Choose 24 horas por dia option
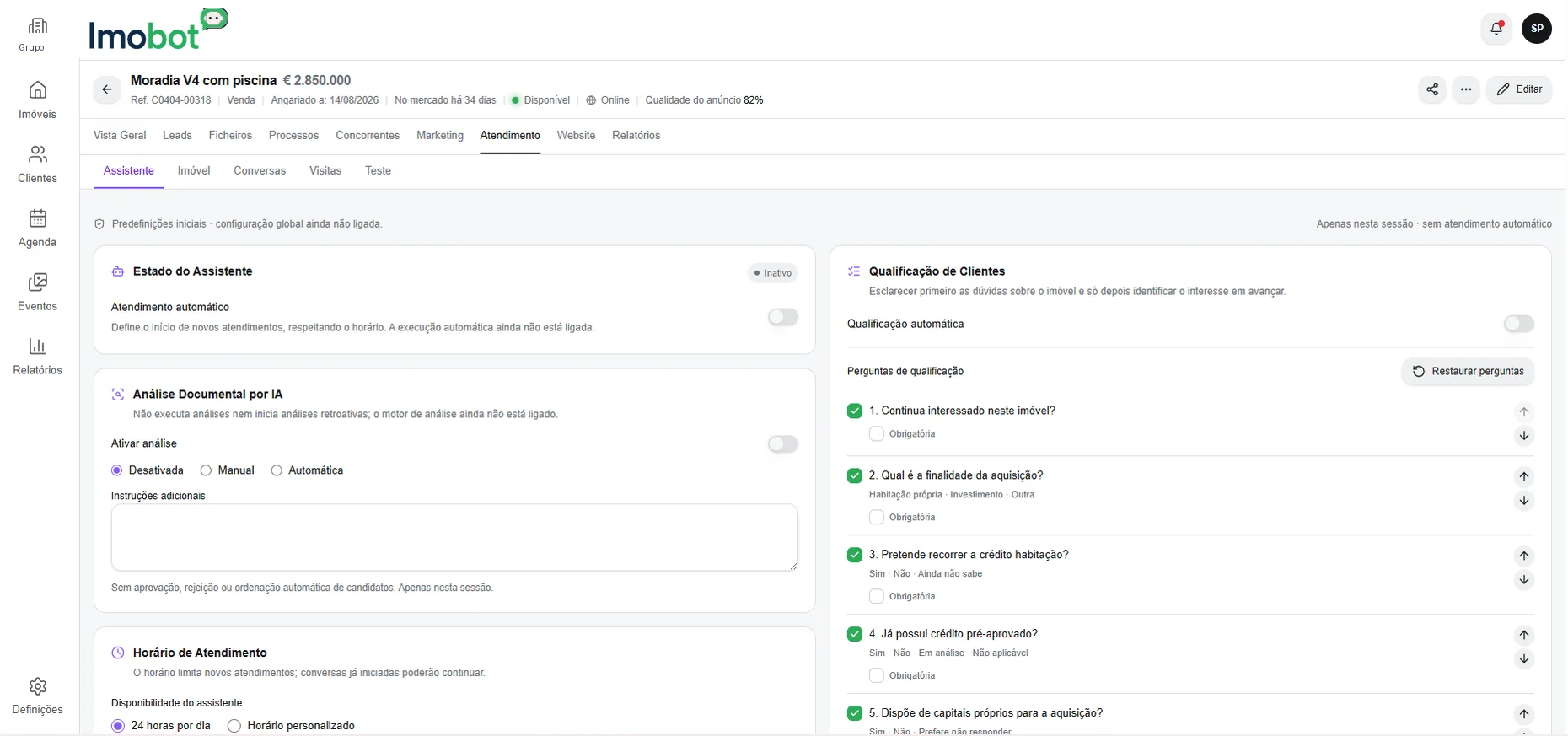Image resolution: width=1568 pixels, height=736 pixels. [118, 726]
